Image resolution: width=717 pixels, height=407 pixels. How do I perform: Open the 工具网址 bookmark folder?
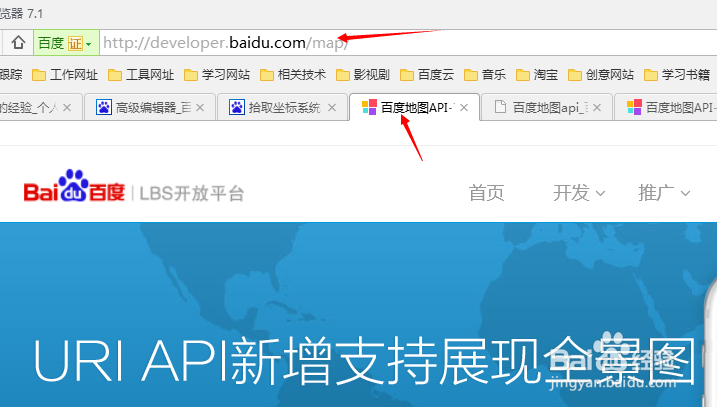141,75
